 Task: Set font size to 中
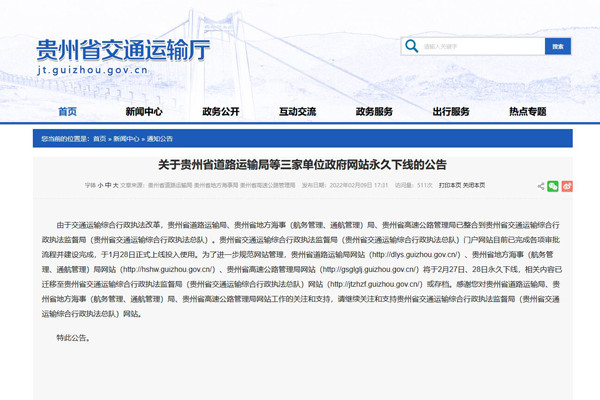coord(108,185)
